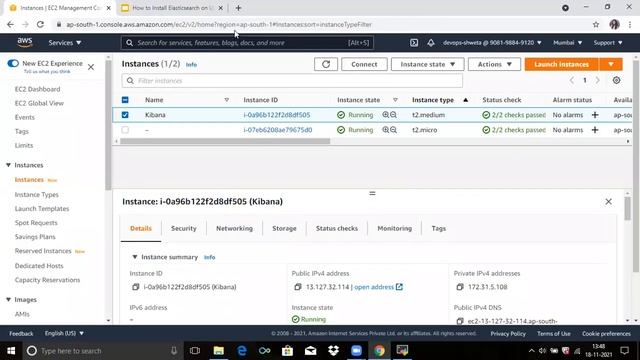Open EC2 Dashboard in sidebar
Image resolution: width=640 pixels, height=360 pixels.
[37, 89]
